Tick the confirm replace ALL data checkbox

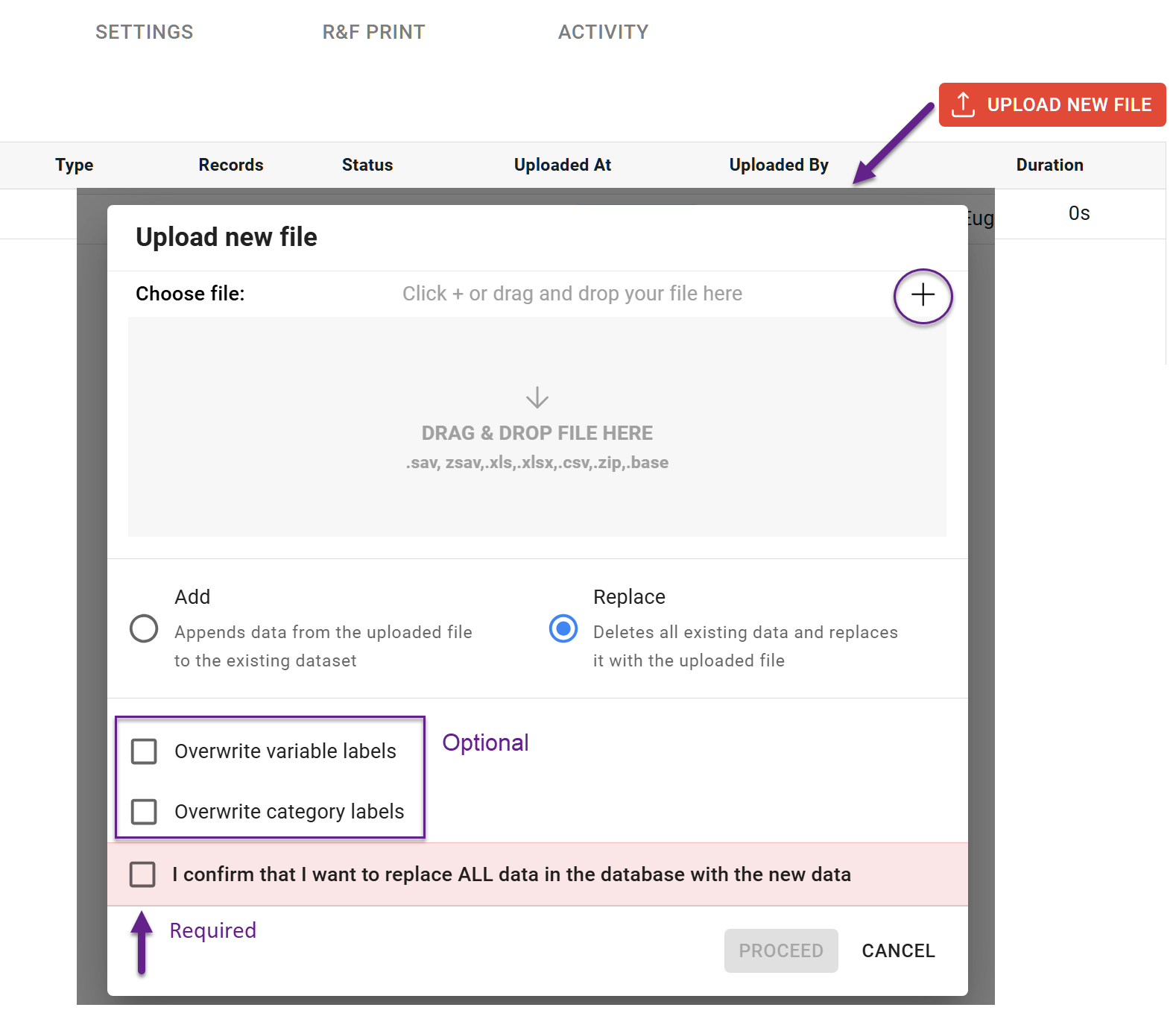pos(142,874)
